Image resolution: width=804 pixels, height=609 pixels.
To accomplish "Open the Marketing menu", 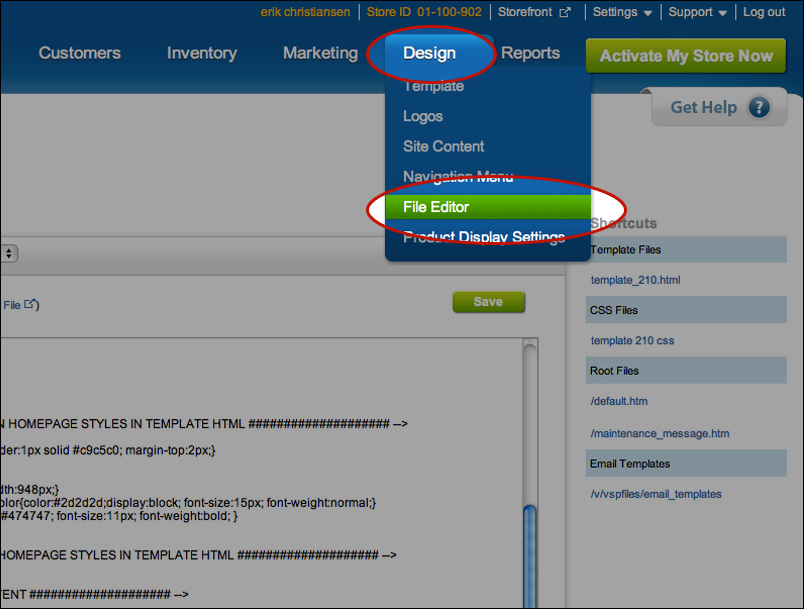I will [x=320, y=53].
